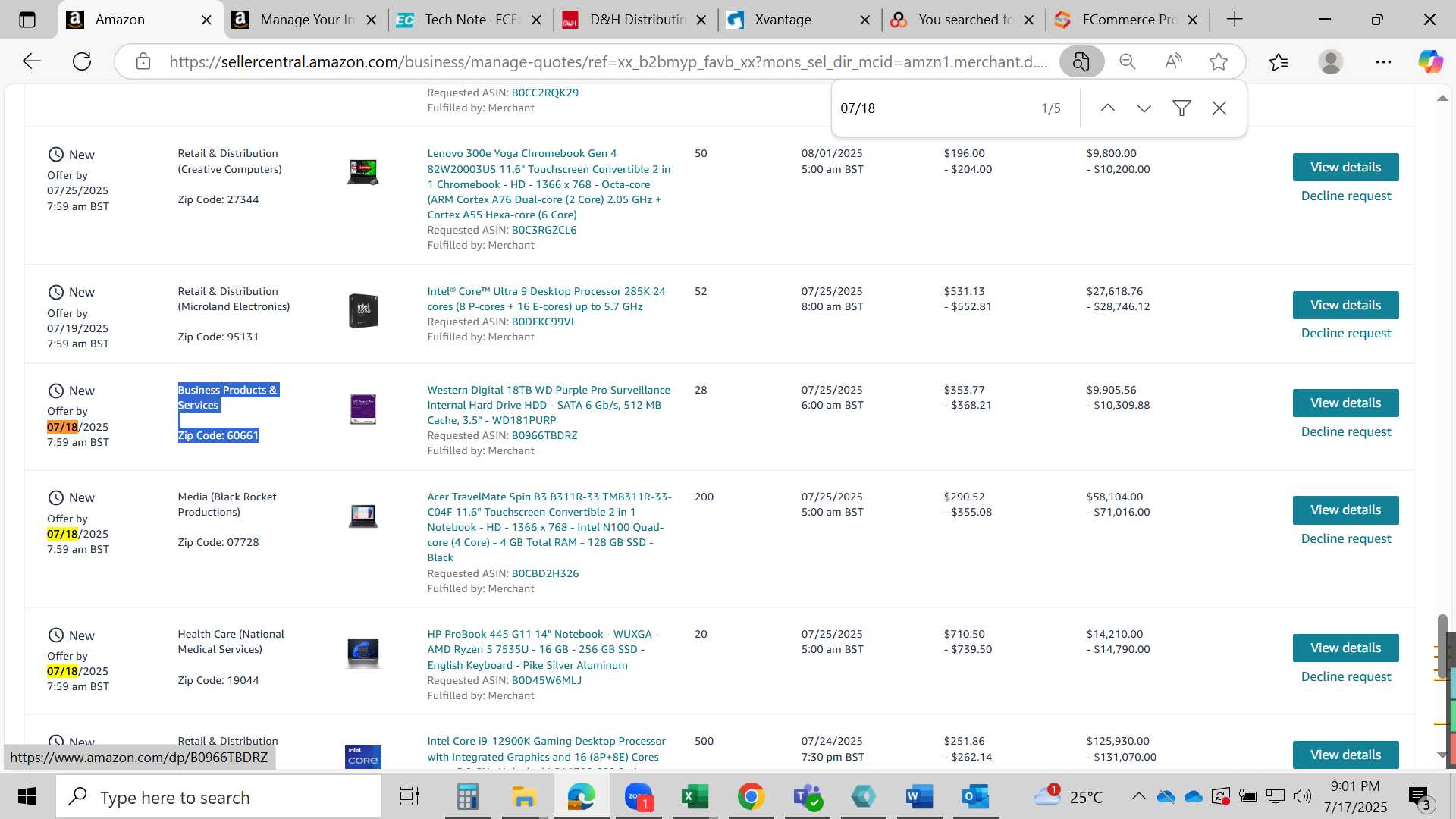
Task: Open the Copilot icon
Action: pos(1430,61)
